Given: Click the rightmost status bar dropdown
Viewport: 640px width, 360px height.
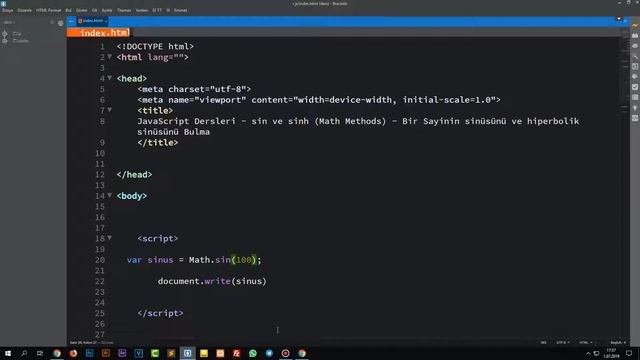Looking at the screenshot, I should [x=618, y=342].
